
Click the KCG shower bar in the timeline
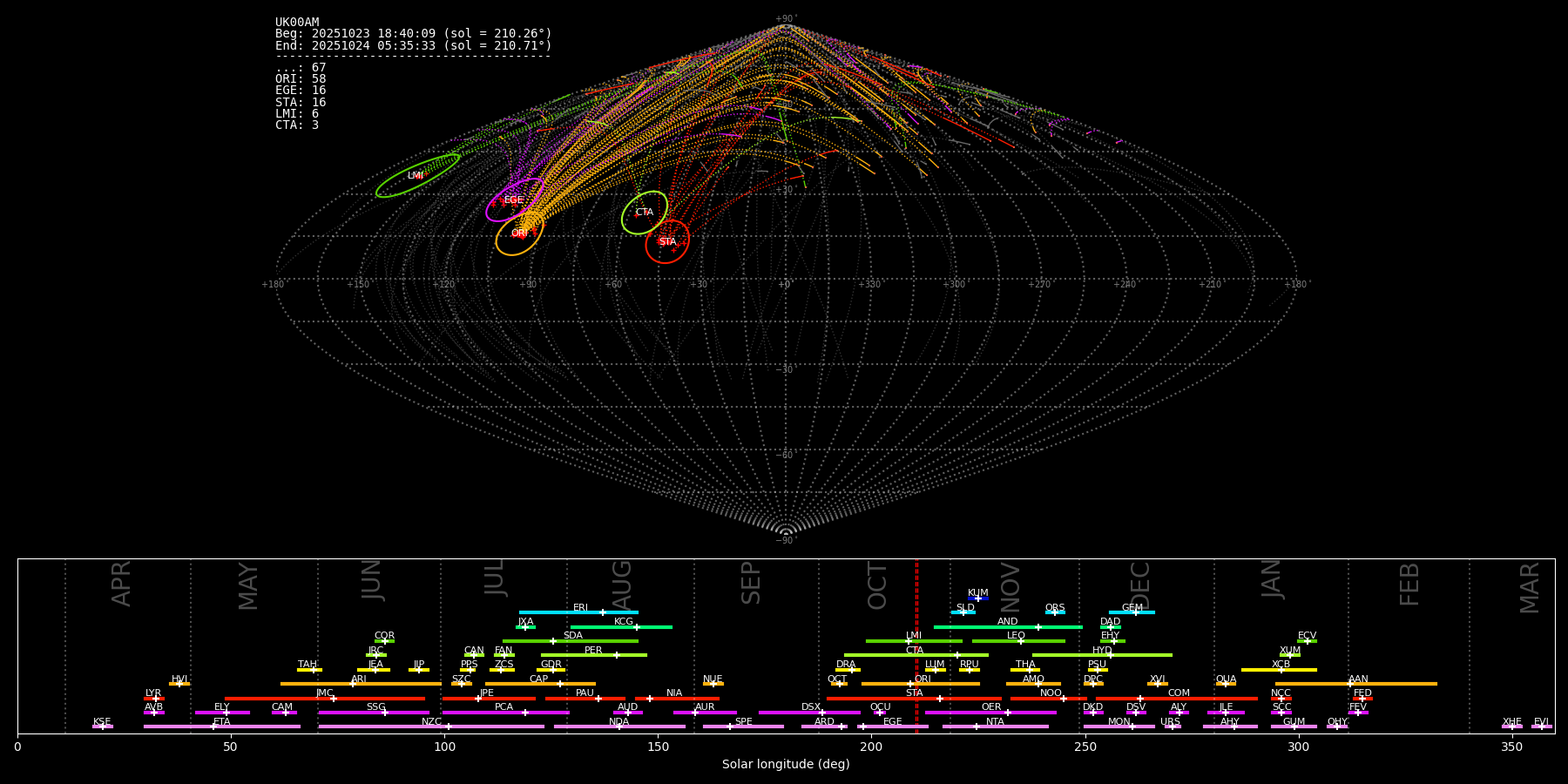point(621,626)
